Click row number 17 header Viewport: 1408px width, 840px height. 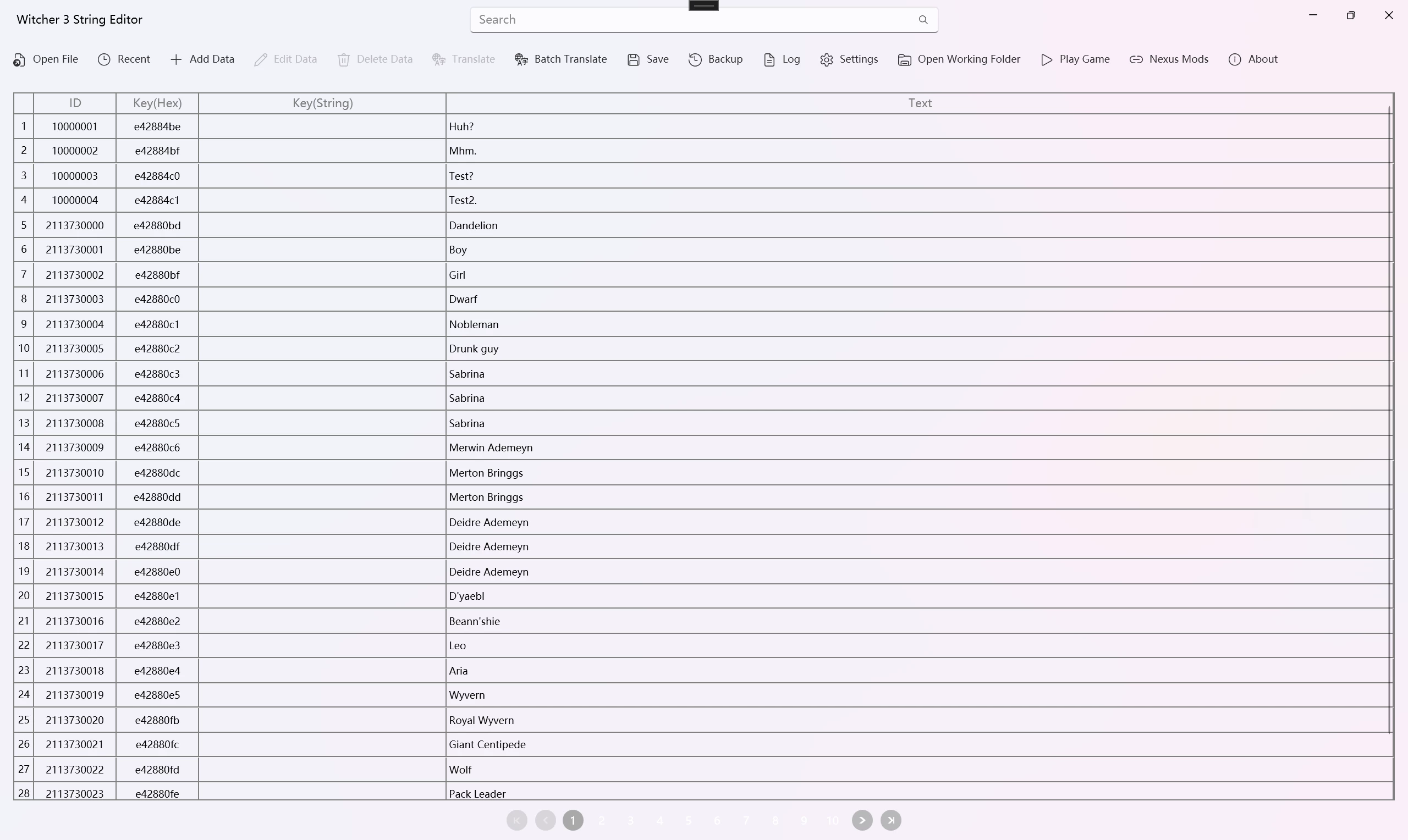24,522
